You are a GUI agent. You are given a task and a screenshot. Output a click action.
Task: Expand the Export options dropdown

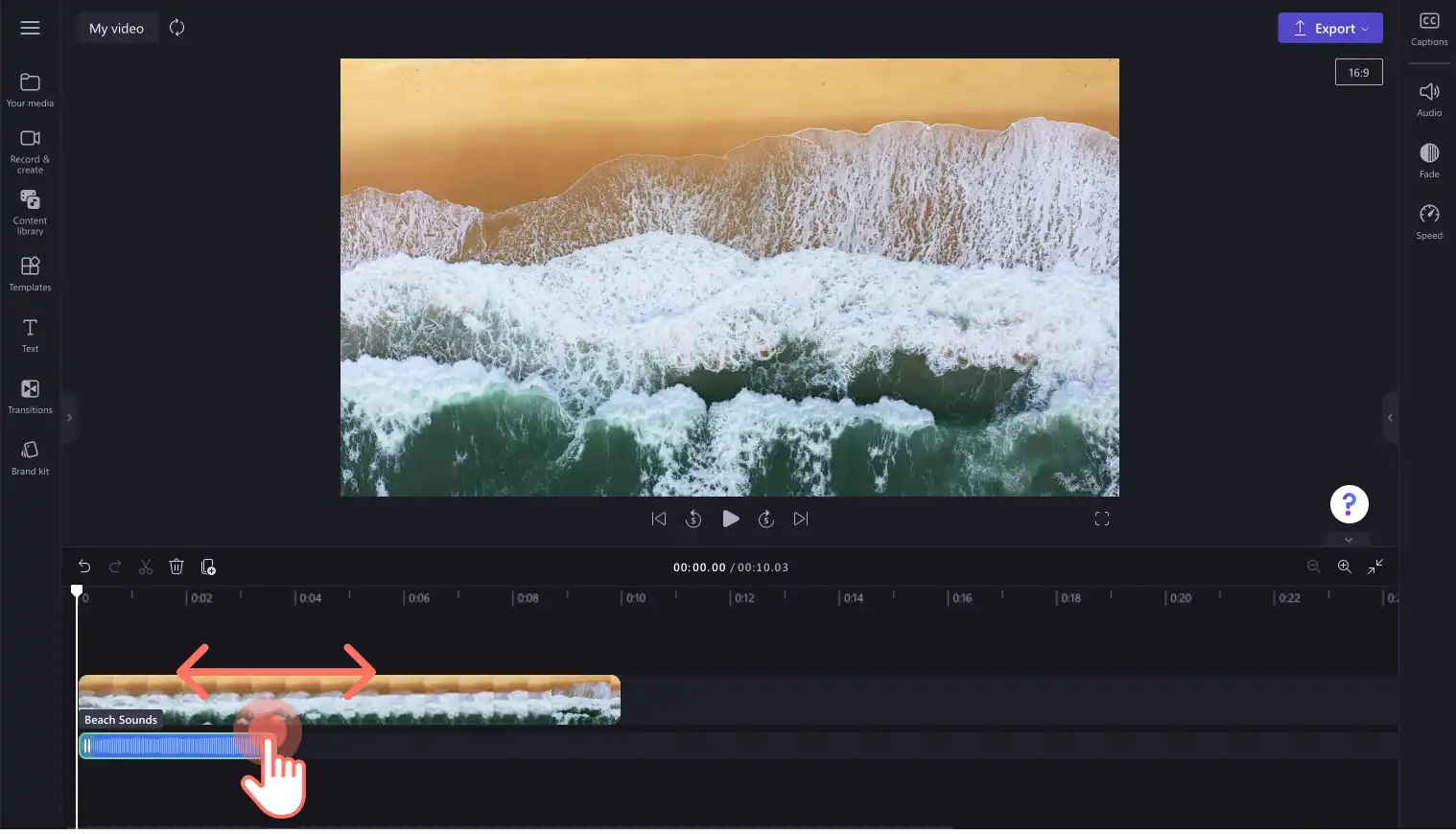pyautogui.click(x=1330, y=28)
